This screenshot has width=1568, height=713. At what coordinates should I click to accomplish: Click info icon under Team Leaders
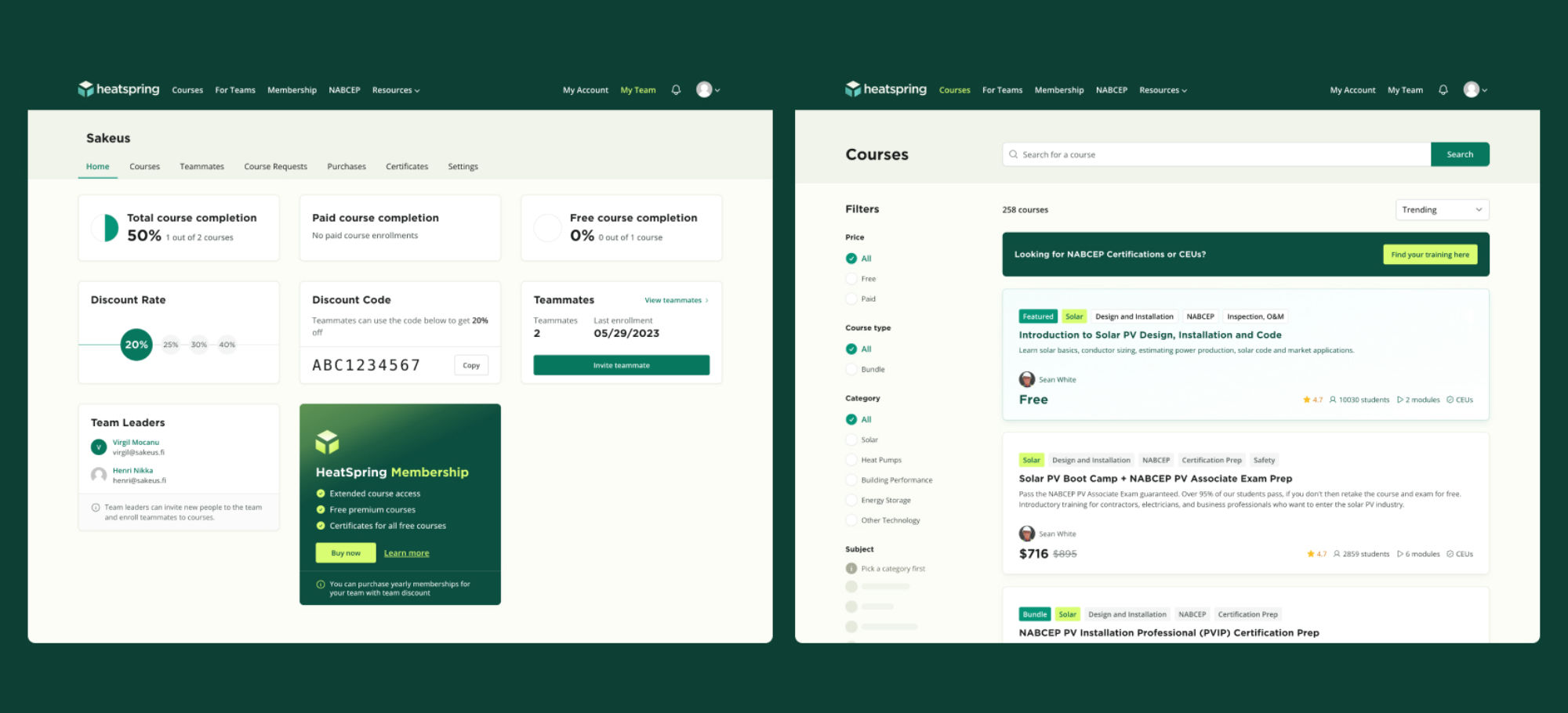pyautogui.click(x=96, y=508)
